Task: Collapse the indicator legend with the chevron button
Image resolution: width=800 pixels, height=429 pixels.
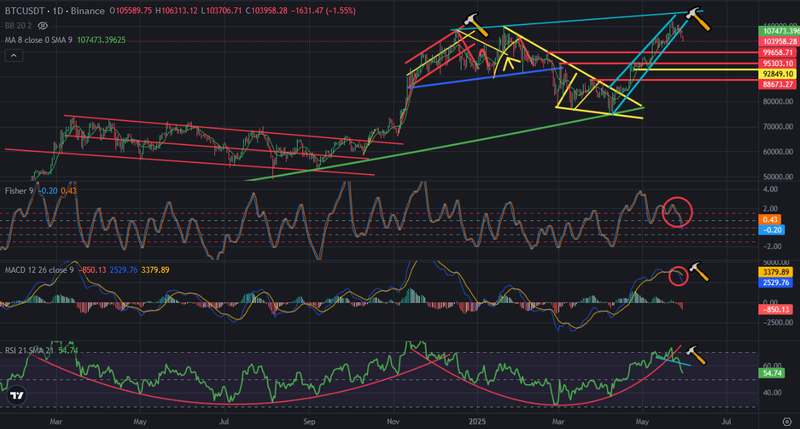Action: point(14,56)
